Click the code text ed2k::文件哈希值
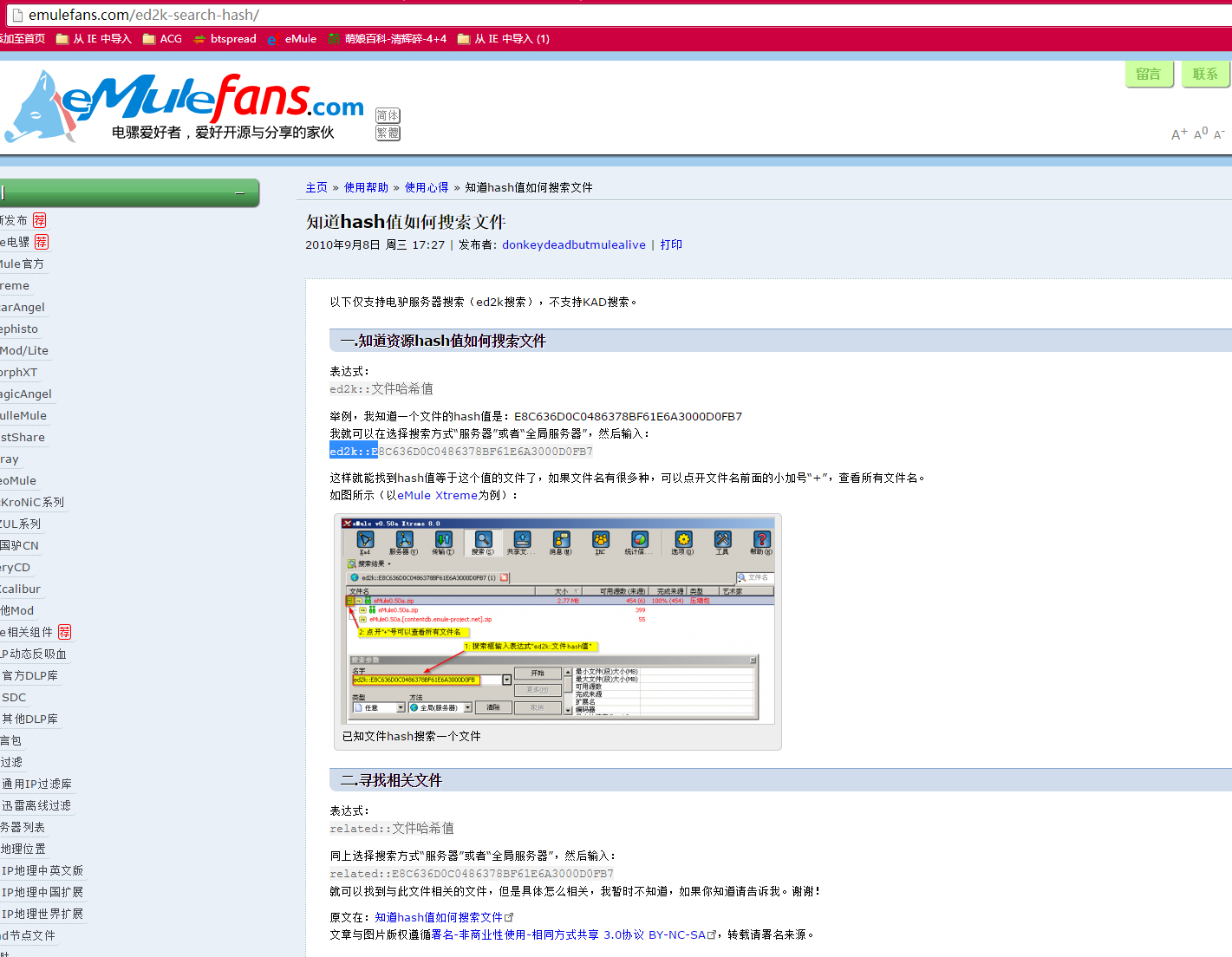This screenshot has width=1232, height=957. coord(381,388)
